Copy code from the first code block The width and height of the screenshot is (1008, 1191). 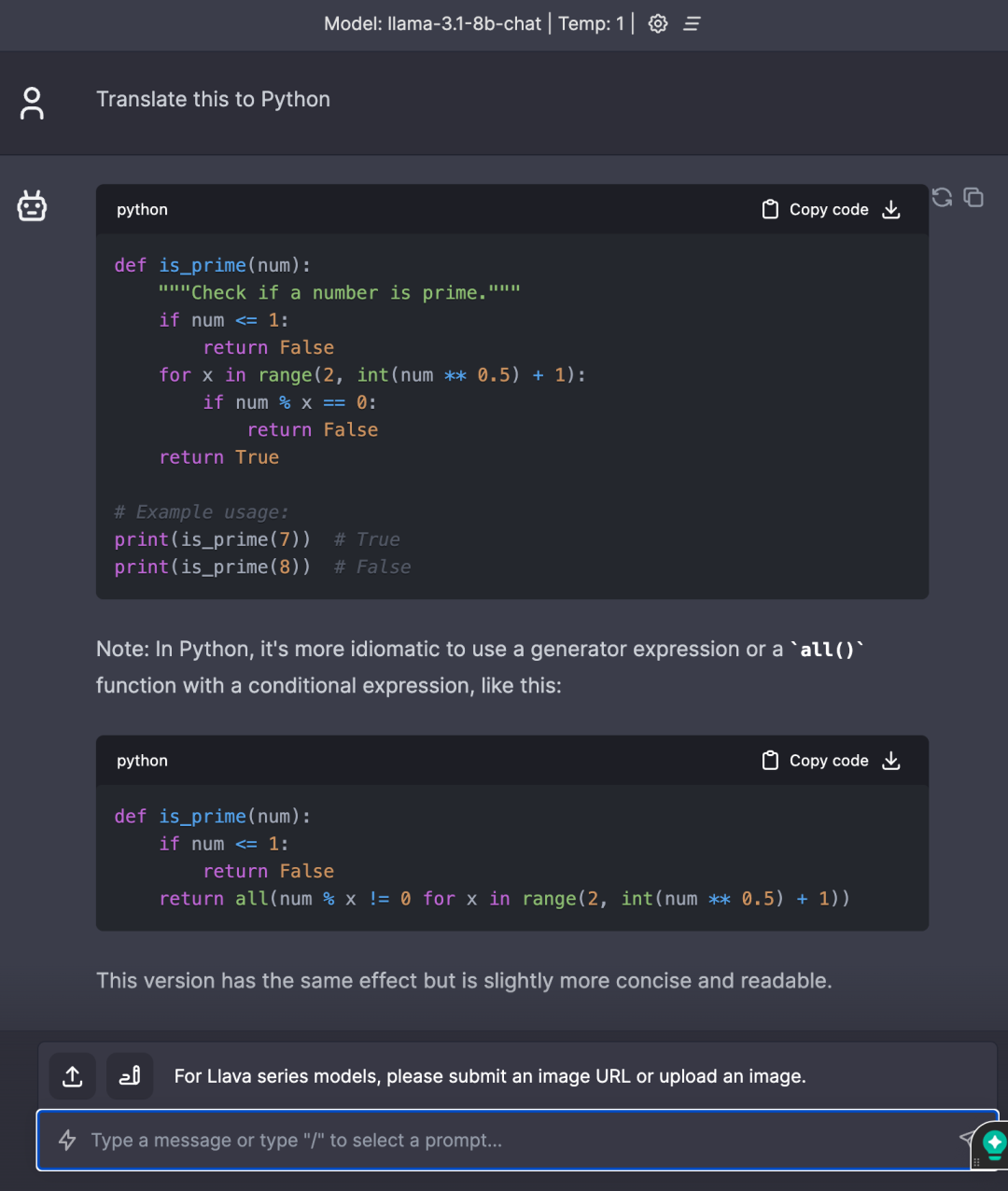pyautogui.click(x=816, y=209)
